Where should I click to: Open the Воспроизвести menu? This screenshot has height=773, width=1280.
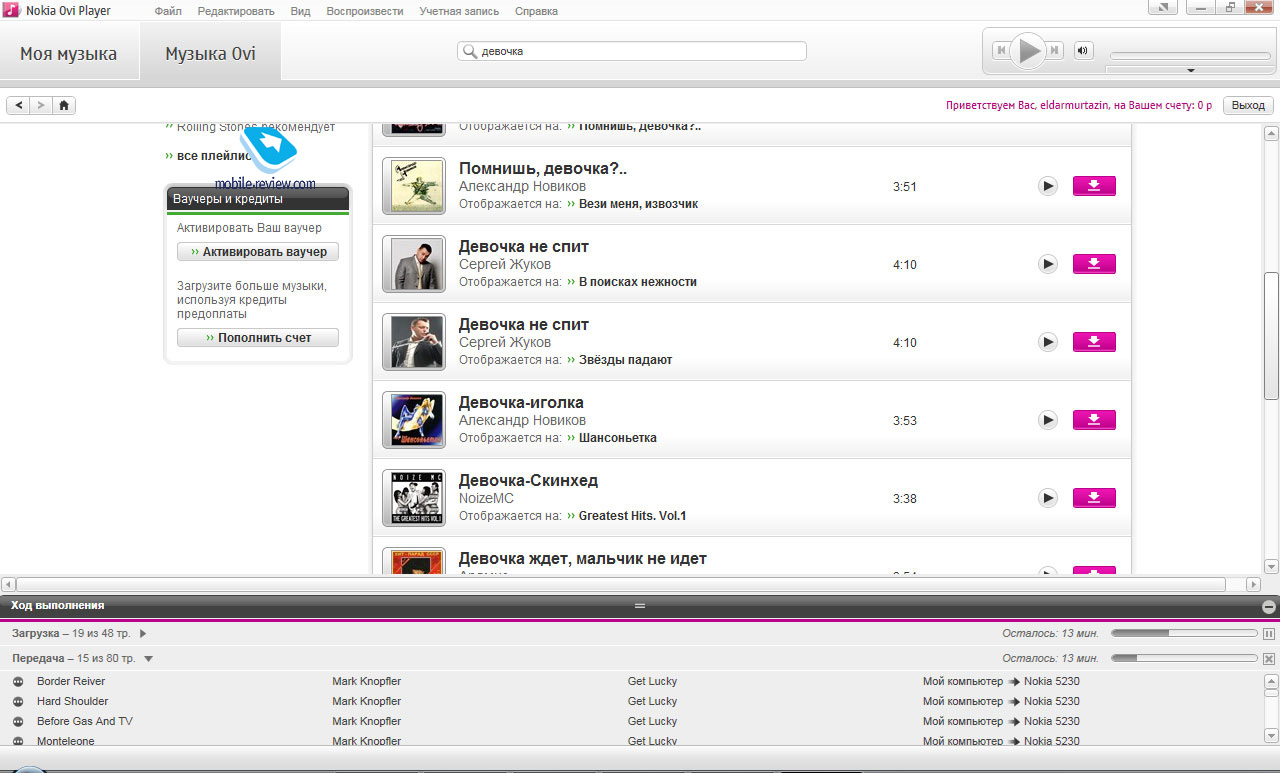pos(365,11)
